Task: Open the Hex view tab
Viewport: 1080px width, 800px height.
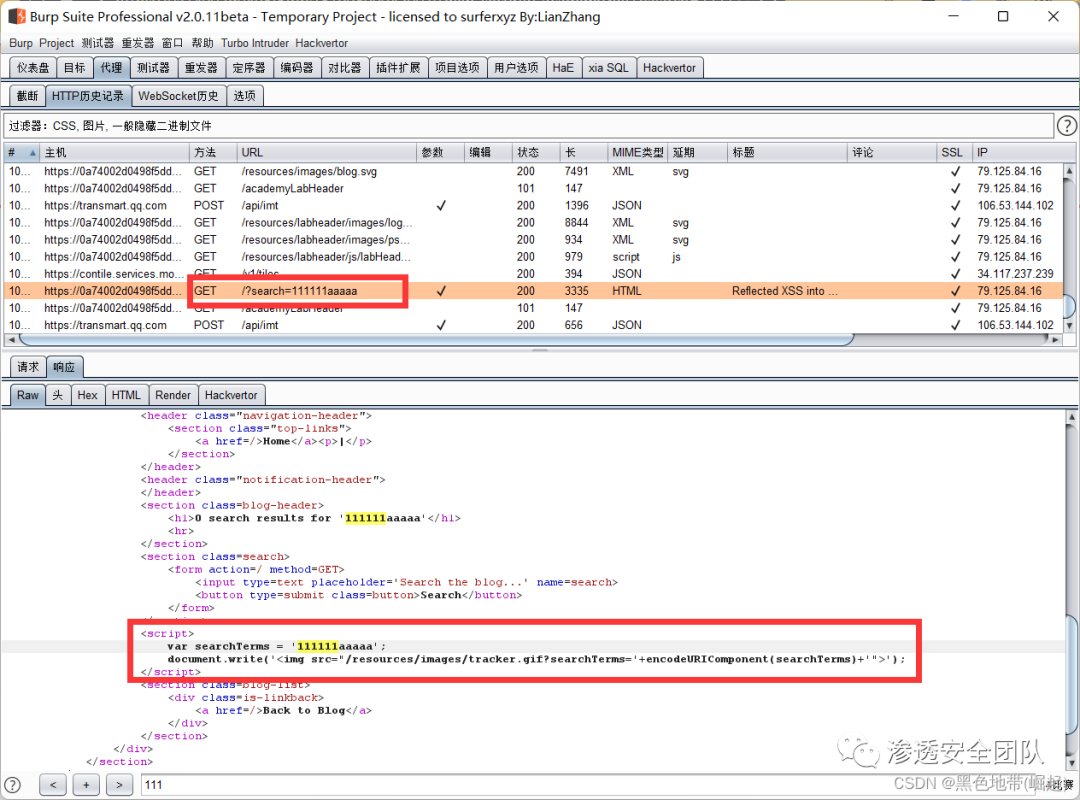Action: [x=87, y=395]
